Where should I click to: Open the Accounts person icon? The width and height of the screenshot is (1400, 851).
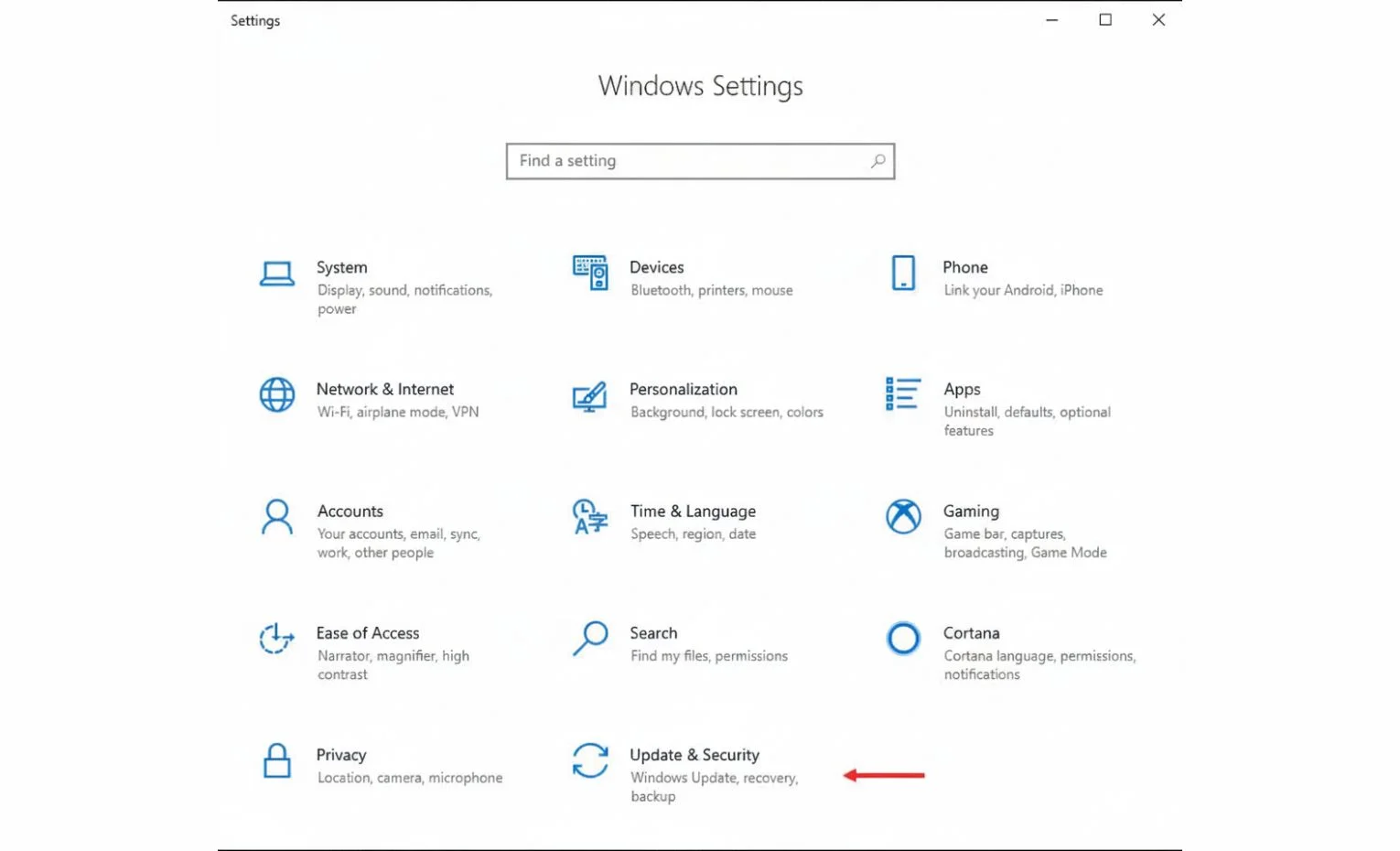click(x=276, y=517)
